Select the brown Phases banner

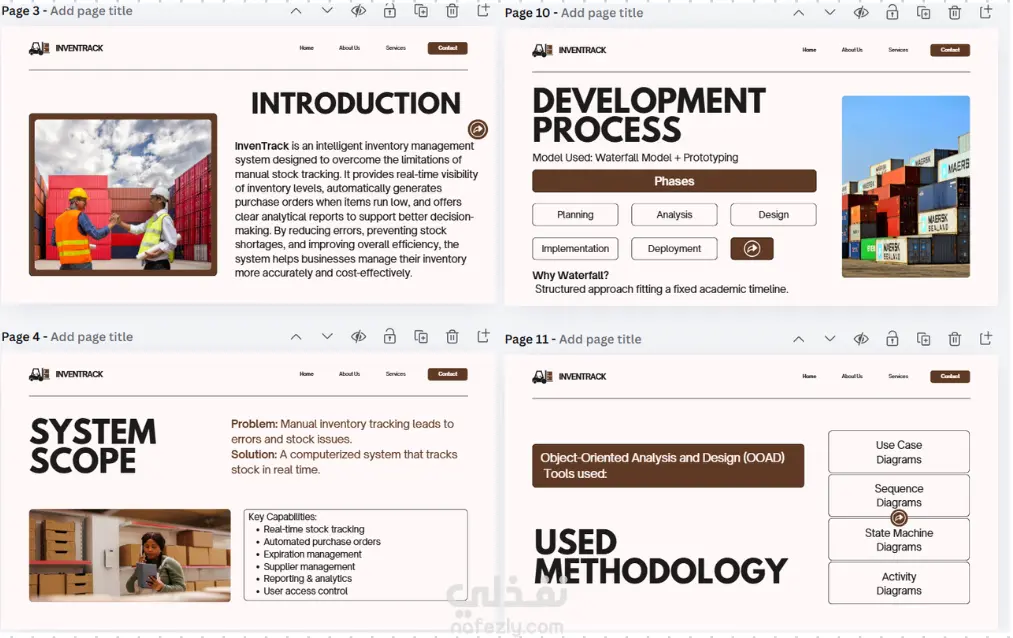tap(674, 181)
